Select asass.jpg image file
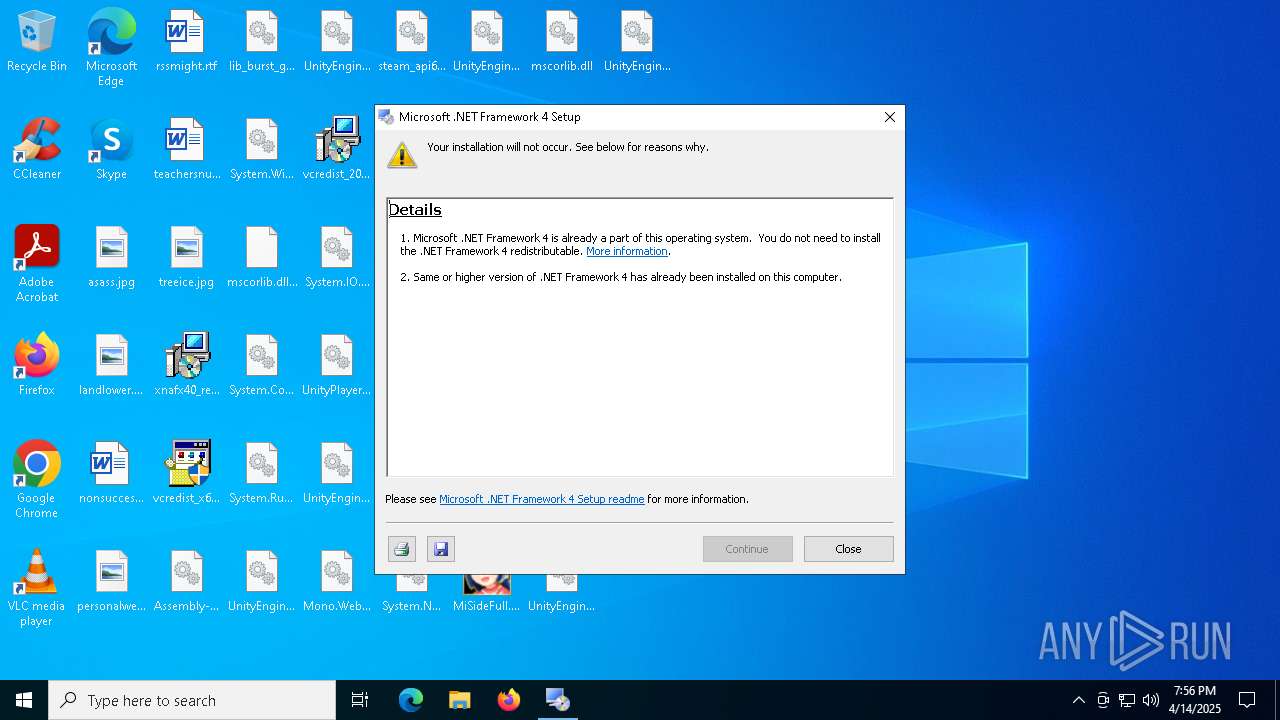This screenshot has width=1280, height=720. [111, 257]
